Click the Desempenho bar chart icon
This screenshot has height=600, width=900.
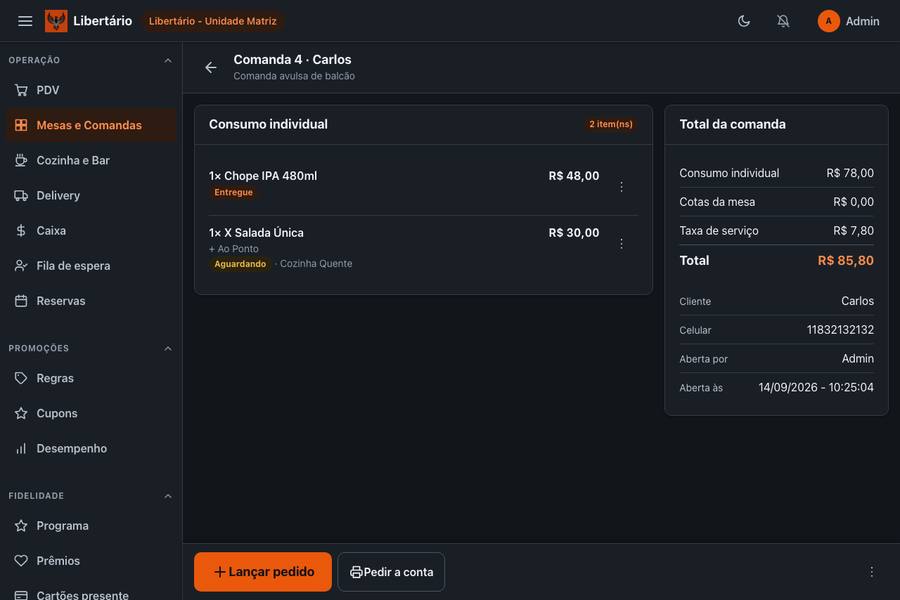pos(21,448)
